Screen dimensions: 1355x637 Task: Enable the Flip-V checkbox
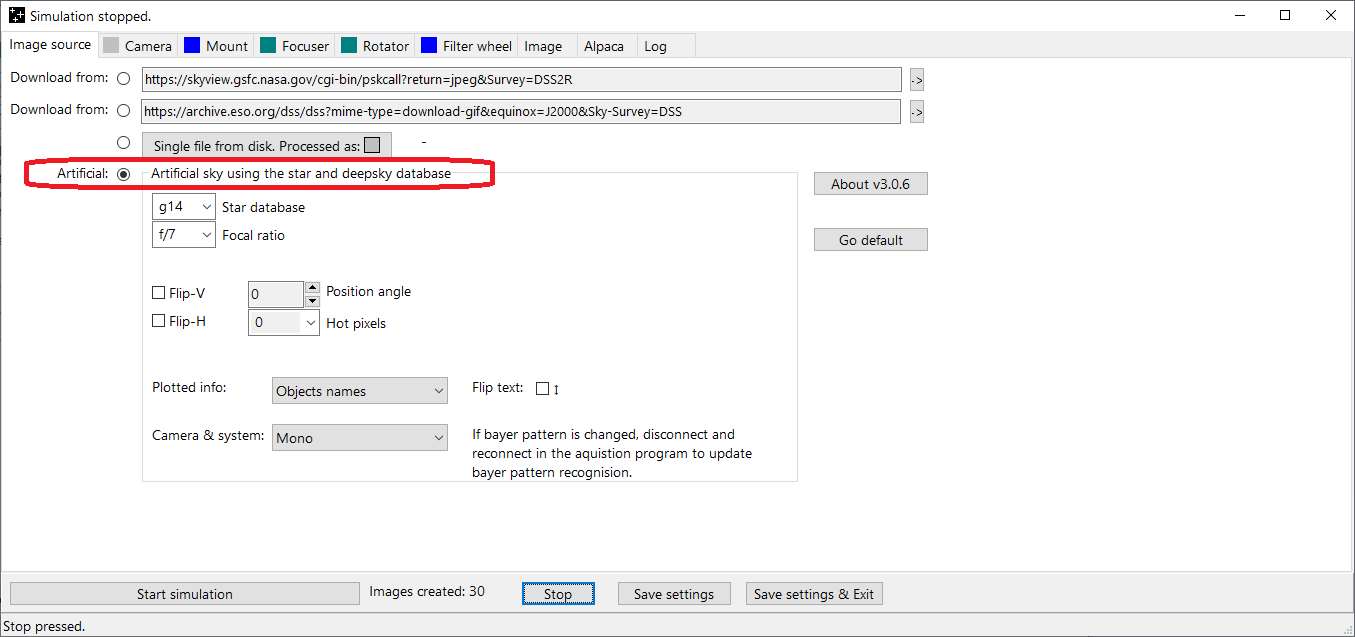[158, 293]
